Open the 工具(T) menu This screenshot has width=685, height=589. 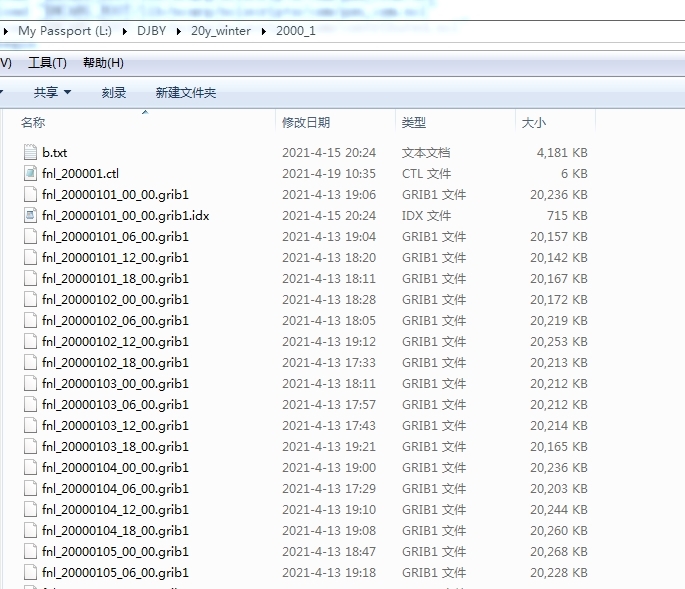point(47,63)
